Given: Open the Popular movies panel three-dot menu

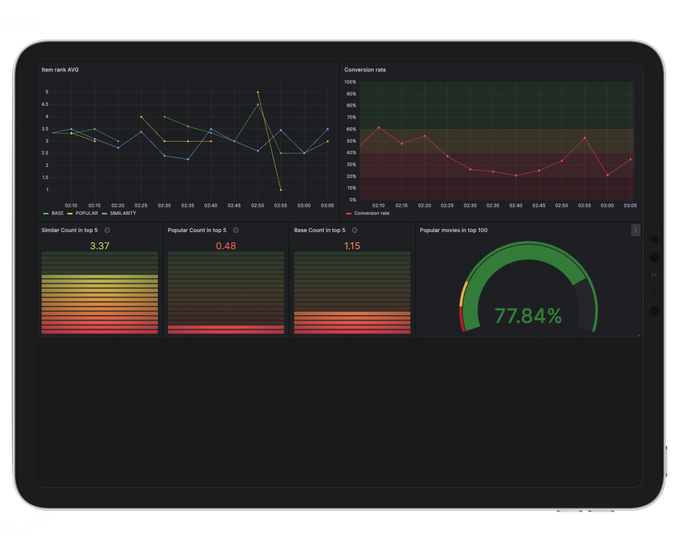Looking at the screenshot, I should coord(635,230).
